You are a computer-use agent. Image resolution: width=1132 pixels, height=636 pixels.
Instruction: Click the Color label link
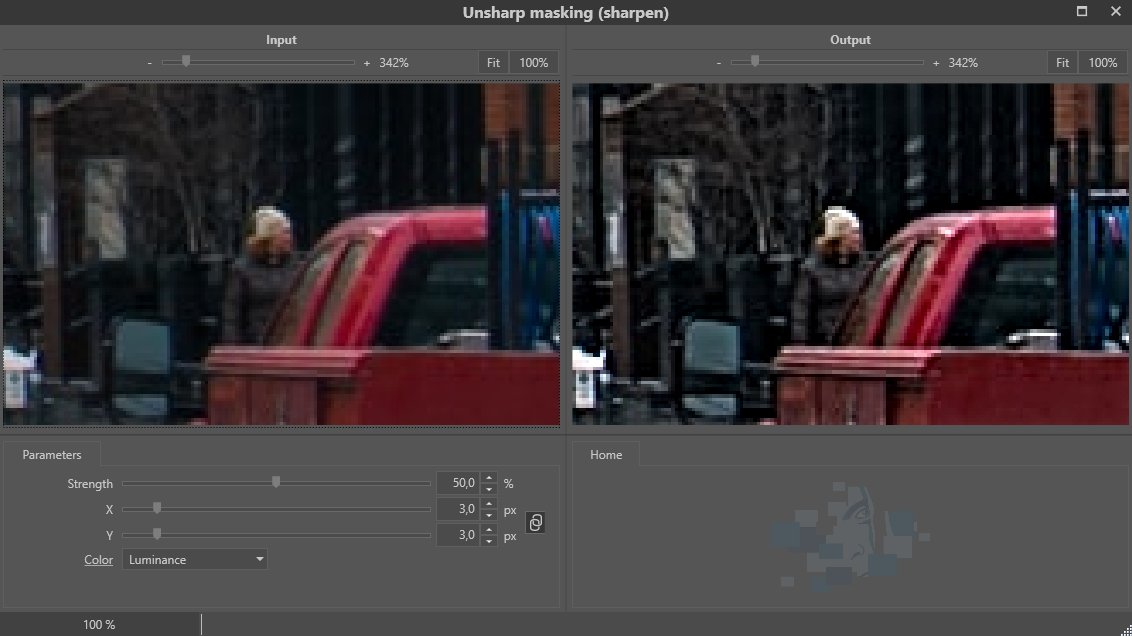point(98,559)
